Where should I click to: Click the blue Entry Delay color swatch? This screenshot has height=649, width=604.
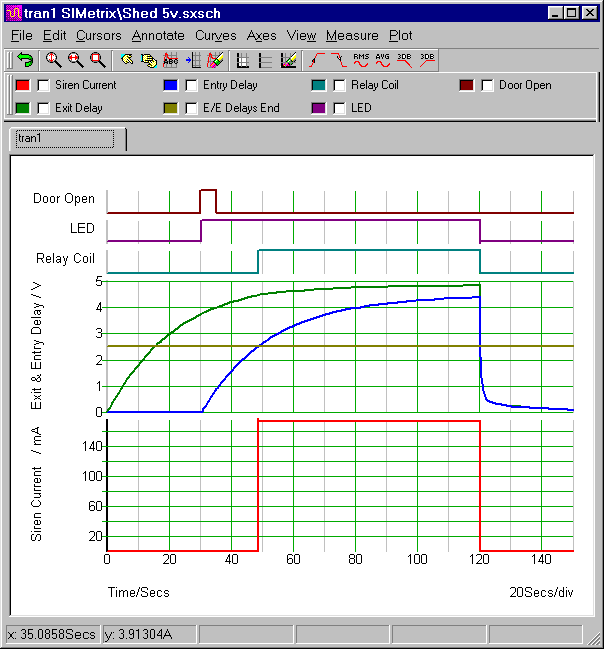coord(171,85)
